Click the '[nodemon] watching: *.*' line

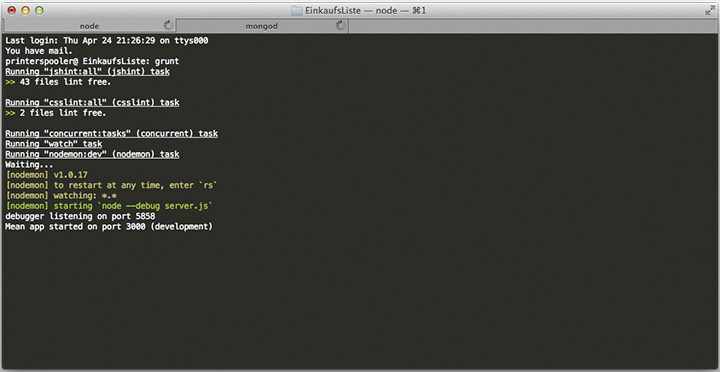[x=63, y=196]
